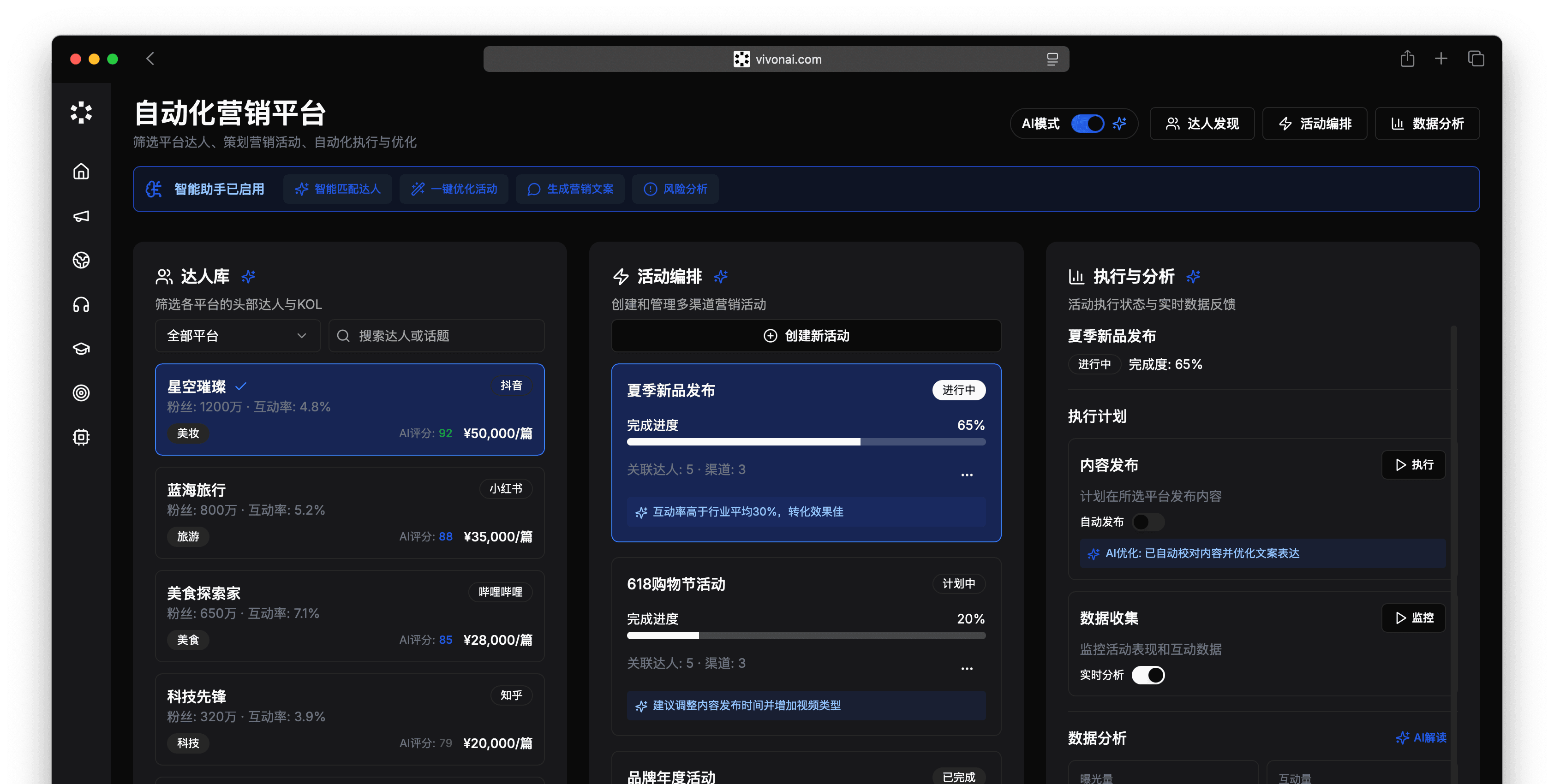Click the target sidebar icon
The image size is (1554, 784).
click(81, 392)
